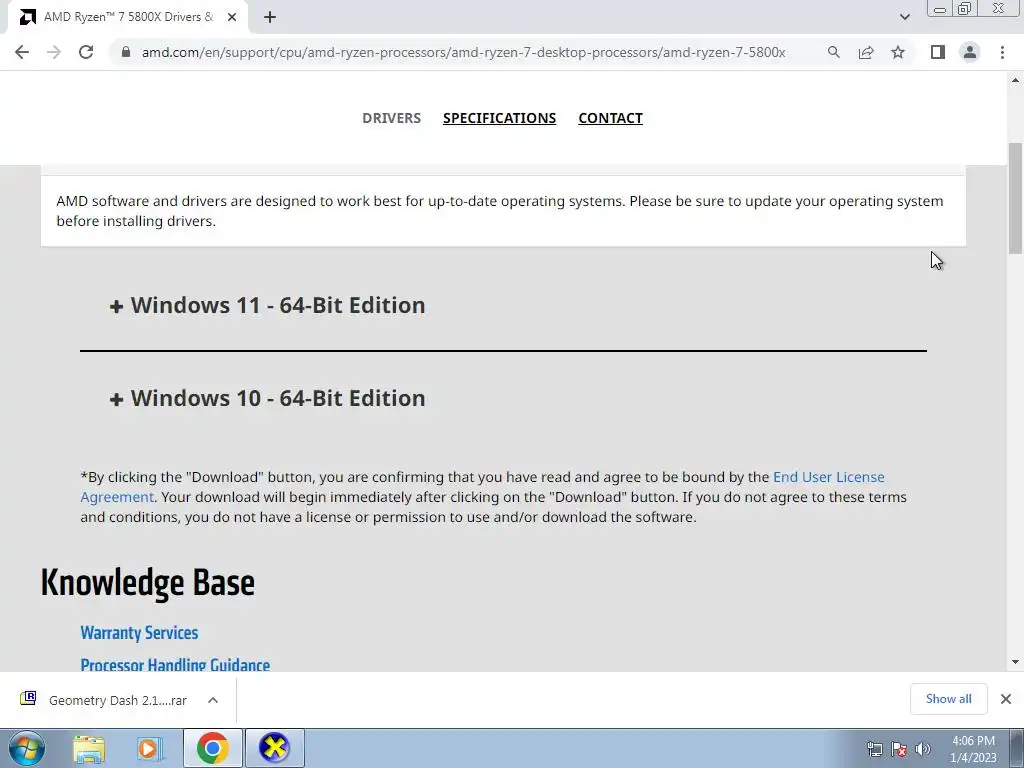
Task: Click the zoom magnifier icon in address bar
Action: pos(833,52)
